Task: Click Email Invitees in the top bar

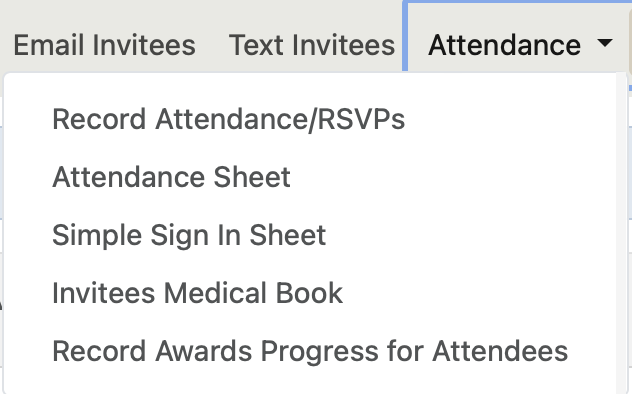Action: point(104,45)
